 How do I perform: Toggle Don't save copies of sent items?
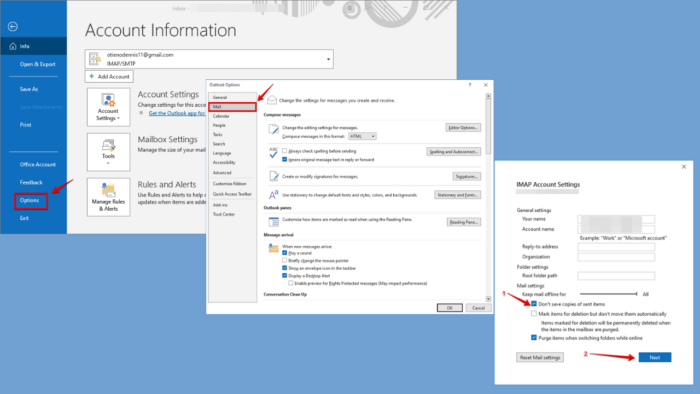point(534,304)
